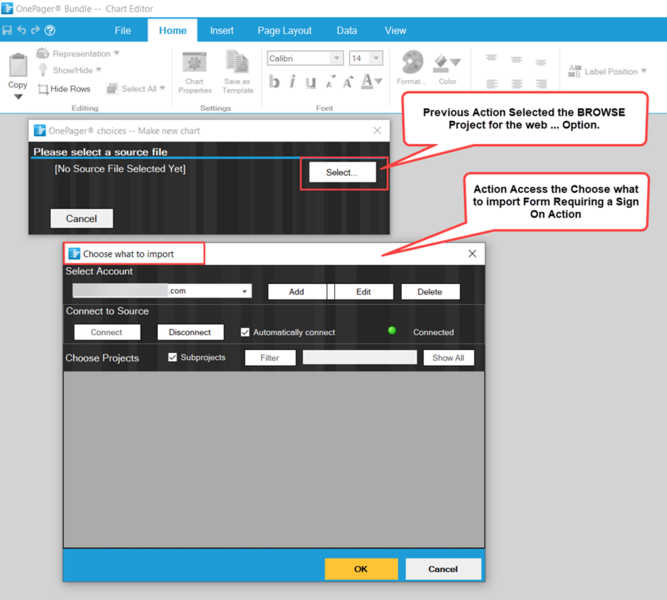Image resolution: width=667 pixels, height=600 pixels.
Task: Click the Filter button
Action: pyautogui.click(x=270, y=357)
